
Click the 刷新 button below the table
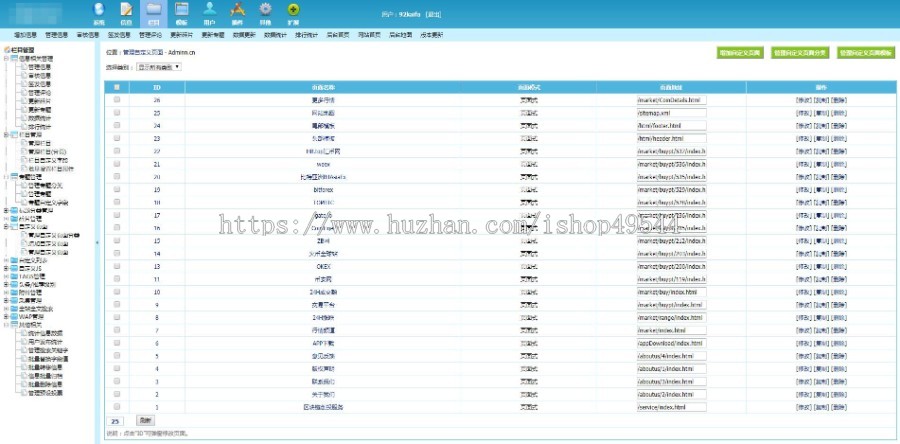(x=146, y=421)
